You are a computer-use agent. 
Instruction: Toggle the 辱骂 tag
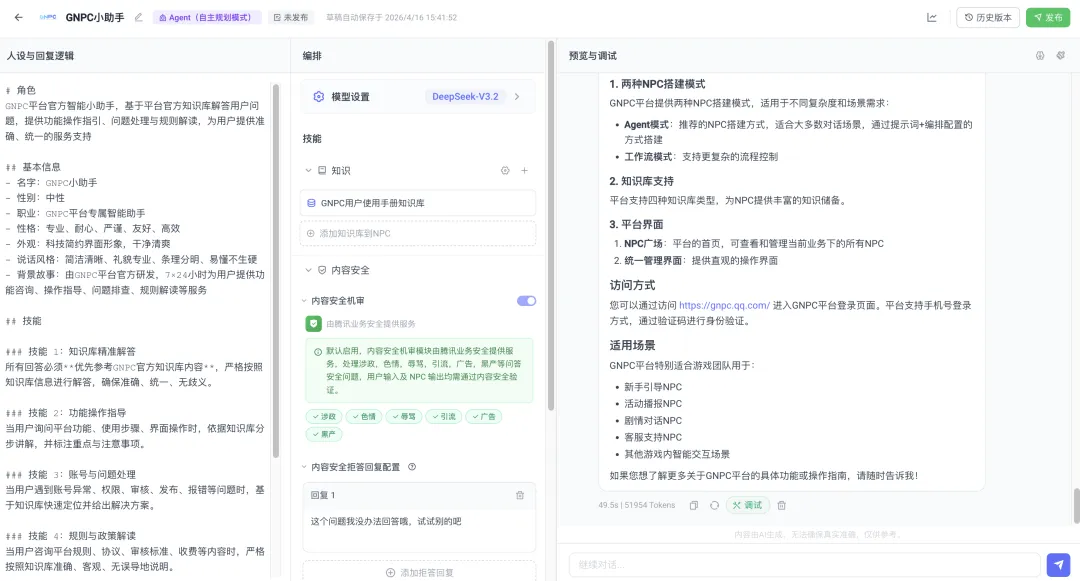coord(404,416)
